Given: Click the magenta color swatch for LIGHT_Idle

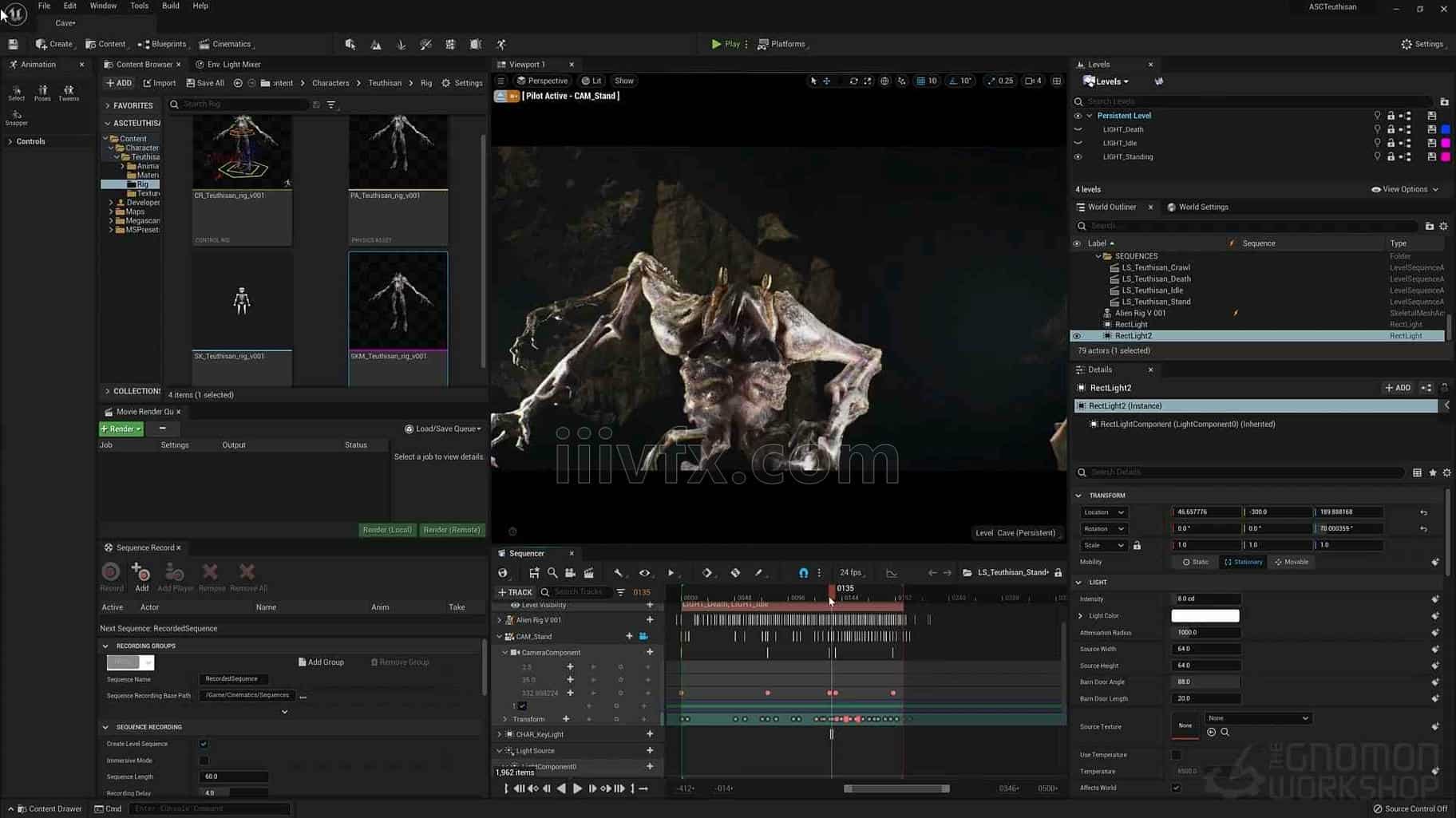Looking at the screenshot, I should [1446, 144].
